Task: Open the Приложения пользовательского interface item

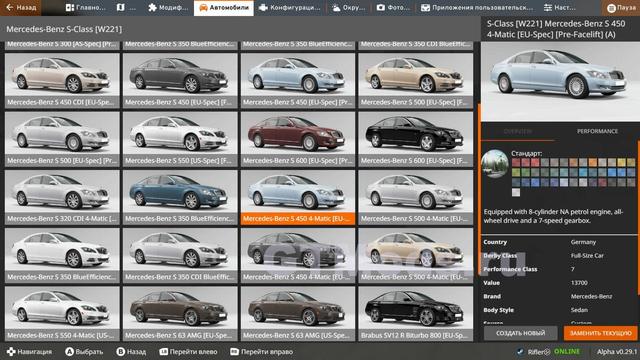Action: coord(477,7)
